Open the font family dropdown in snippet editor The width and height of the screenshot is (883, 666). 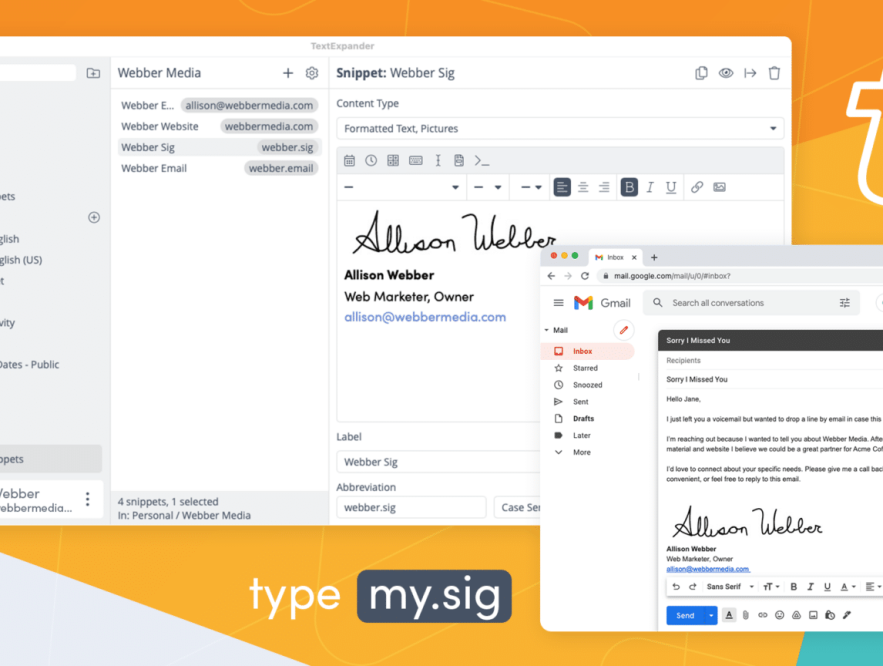[x=402, y=187]
